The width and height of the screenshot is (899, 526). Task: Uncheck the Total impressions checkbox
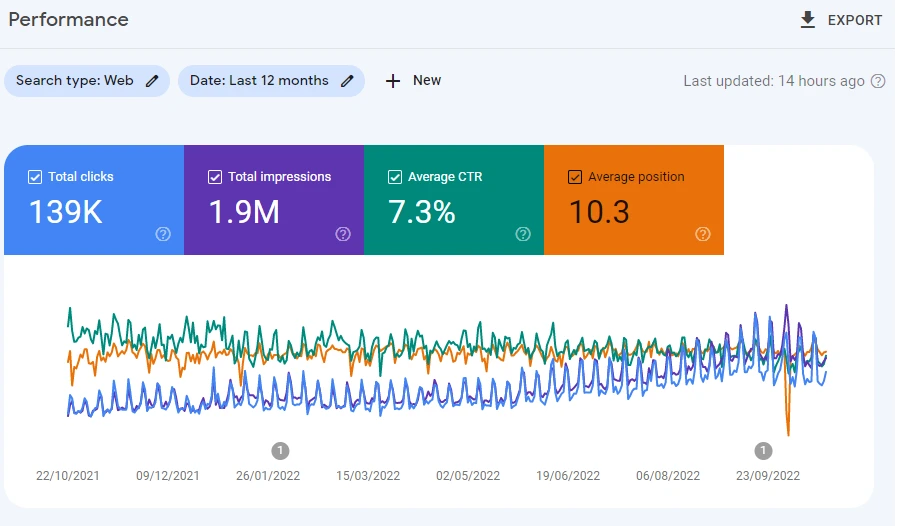[215, 177]
